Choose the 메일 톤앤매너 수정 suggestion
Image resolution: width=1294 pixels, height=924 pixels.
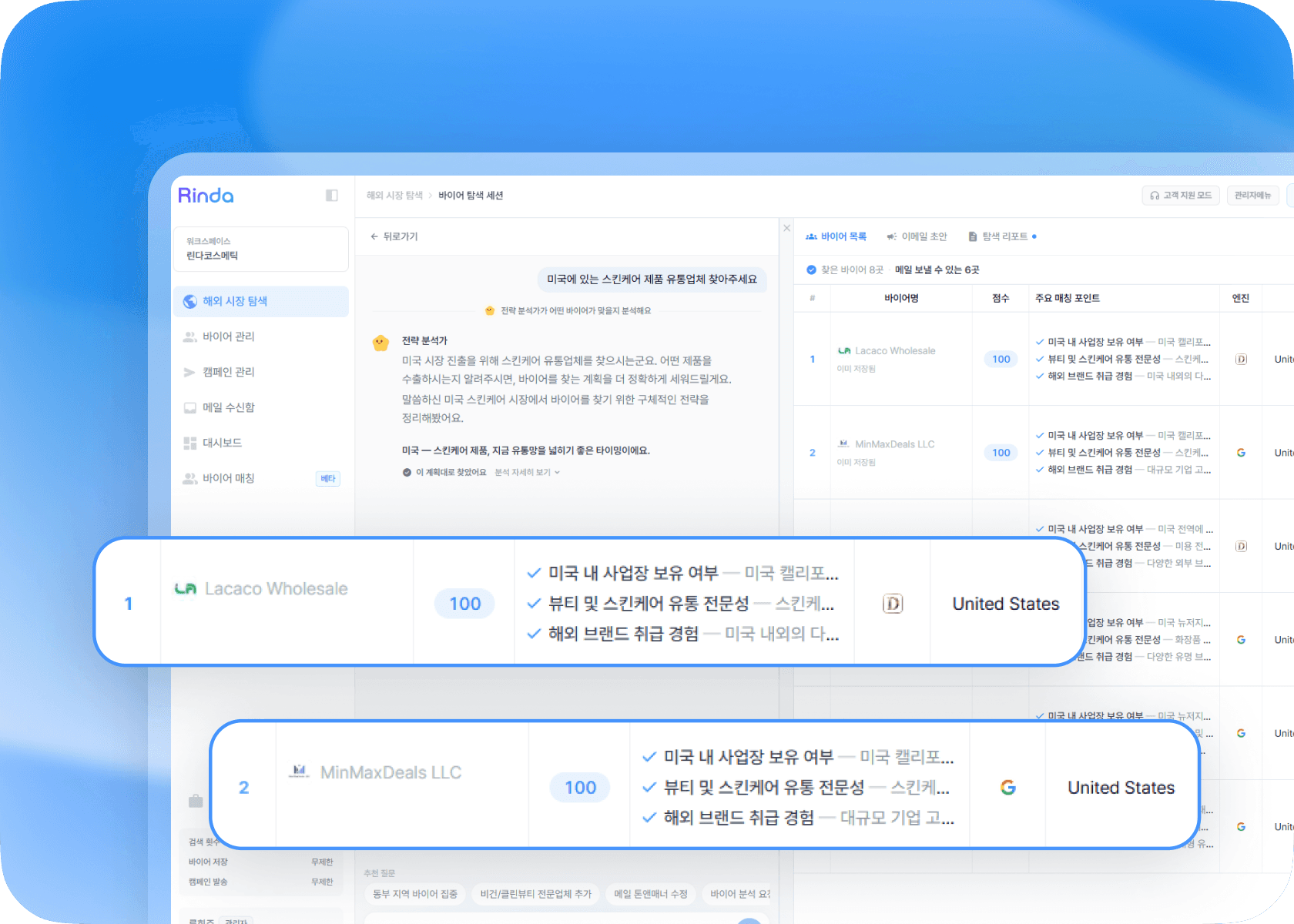[651, 894]
